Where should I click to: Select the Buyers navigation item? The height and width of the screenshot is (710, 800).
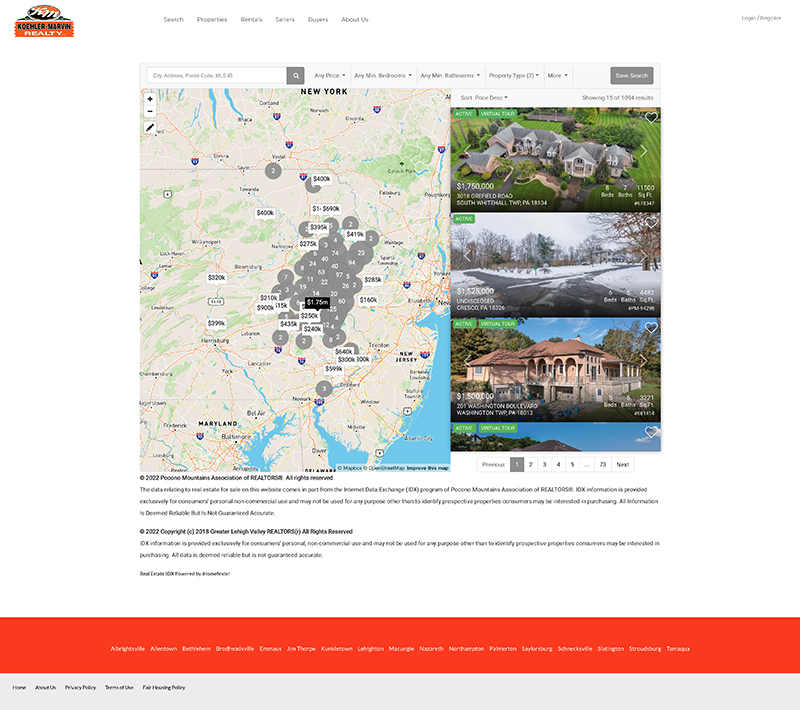(317, 19)
